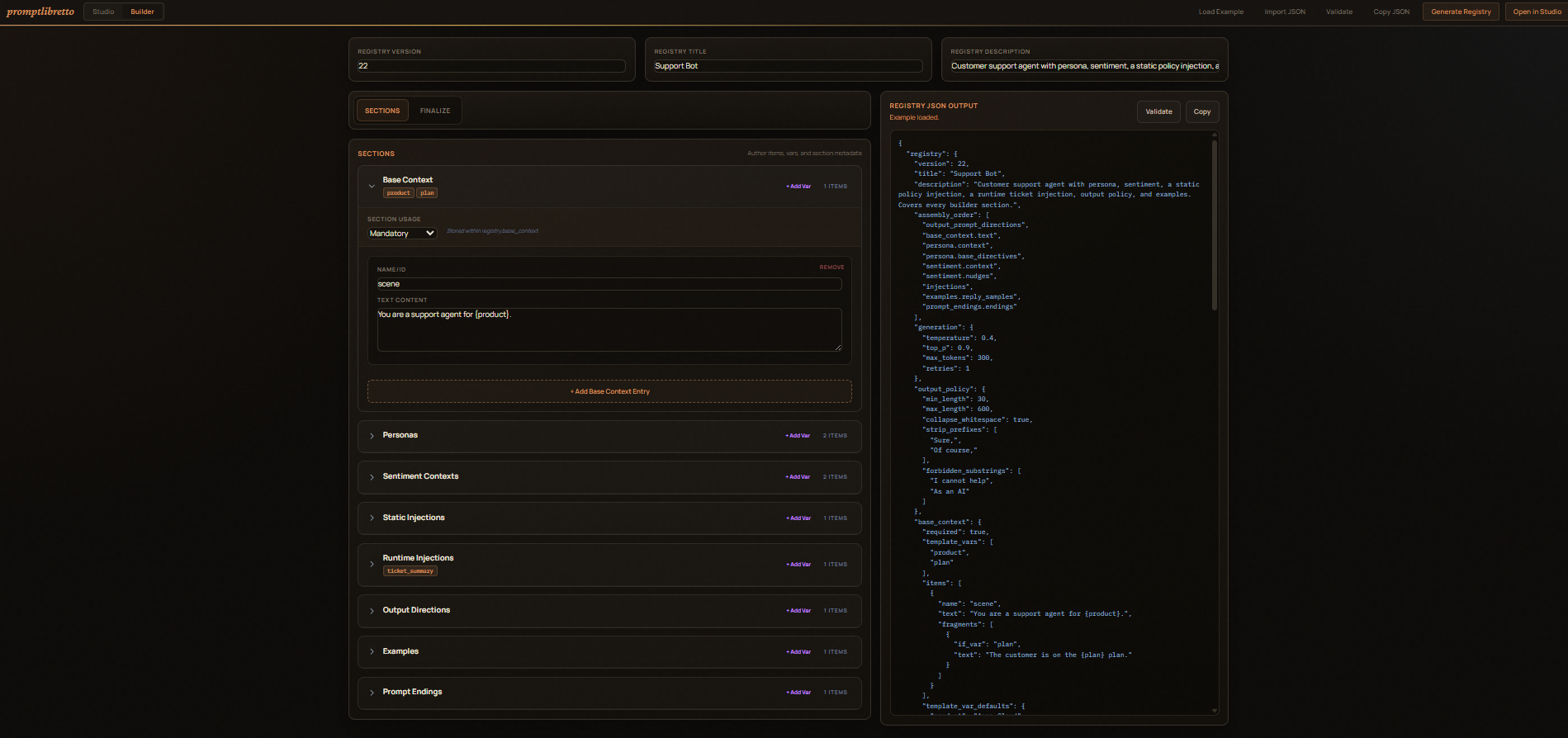
Task: Click the Text Content textarea
Action: point(609,329)
